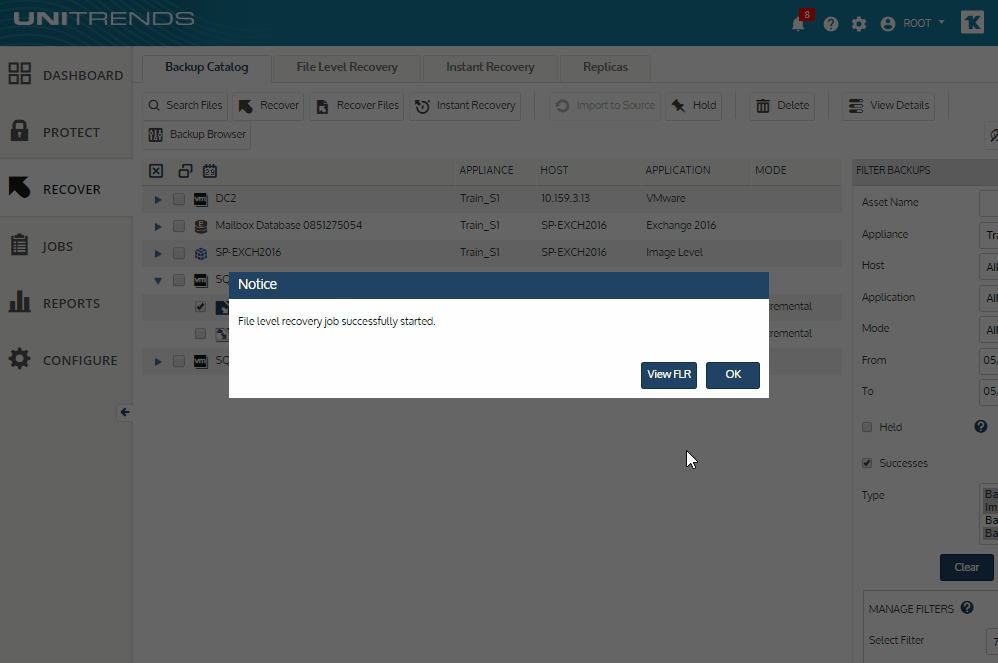This screenshot has width=998, height=663.
Task: Click Import to Source button
Action: pyautogui.click(x=605, y=106)
